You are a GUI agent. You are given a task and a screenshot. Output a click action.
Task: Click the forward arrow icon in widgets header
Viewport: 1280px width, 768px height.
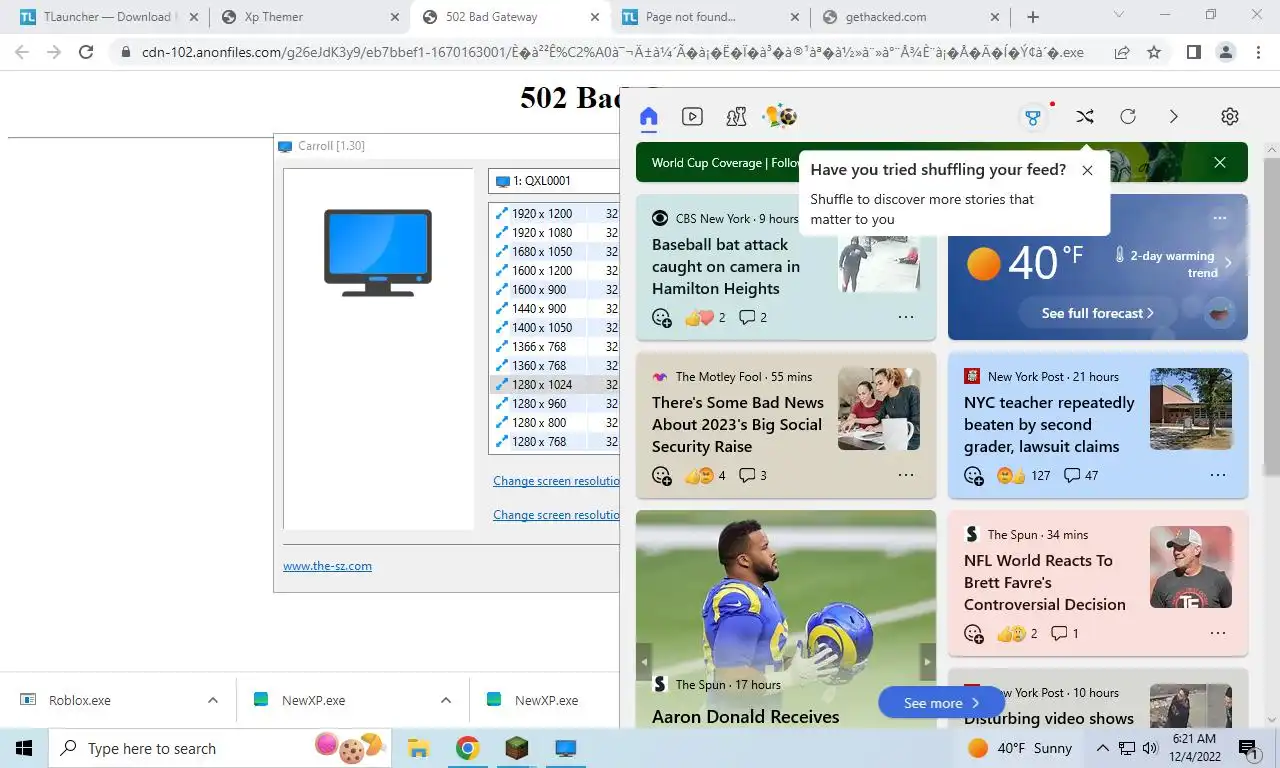click(x=1174, y=117)
